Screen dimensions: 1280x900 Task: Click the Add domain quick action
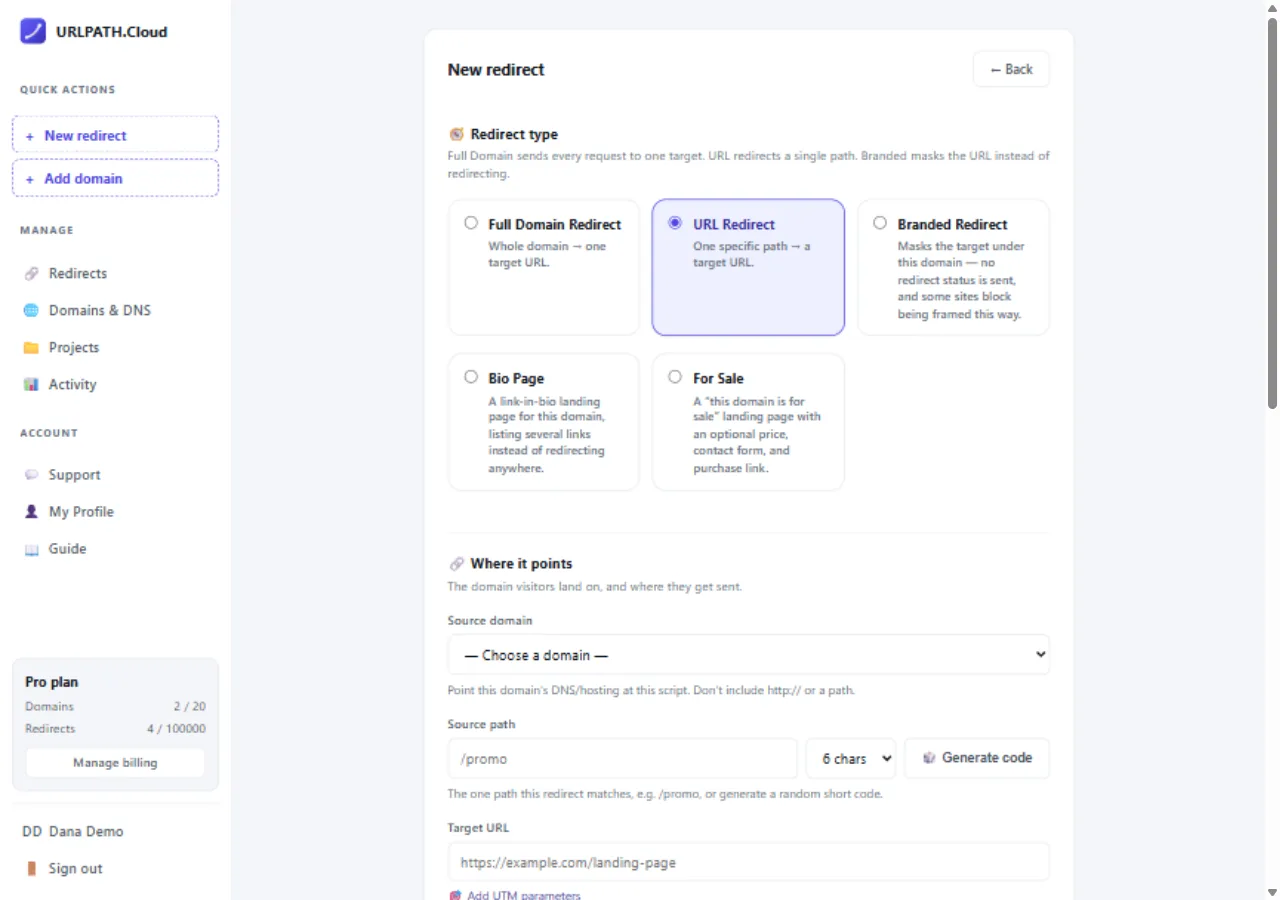pos(115,178)
